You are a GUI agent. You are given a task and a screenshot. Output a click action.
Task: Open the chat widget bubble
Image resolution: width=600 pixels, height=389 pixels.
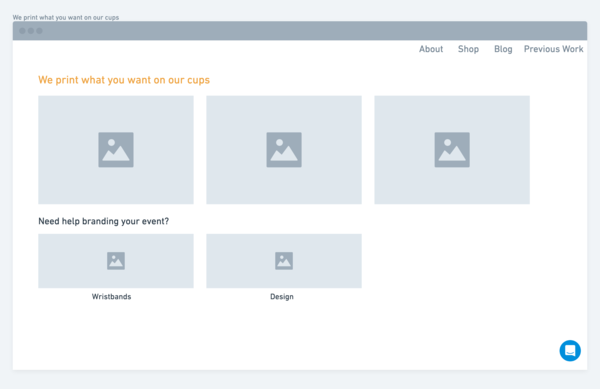tap(570, 350)
